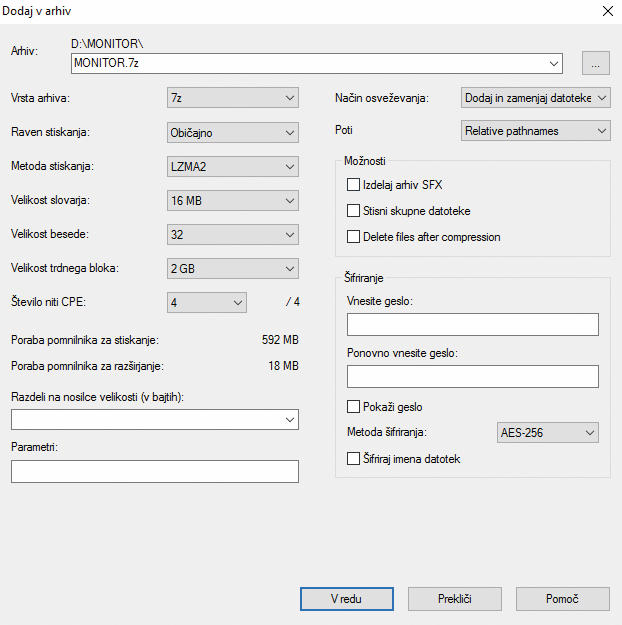Check Delete files after compression
Screen dimensions: 622x625
[x=353, y=237]
